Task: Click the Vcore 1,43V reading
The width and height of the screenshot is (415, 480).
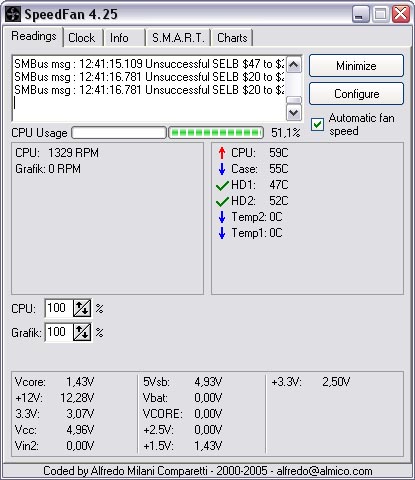Action: (55, 382)
